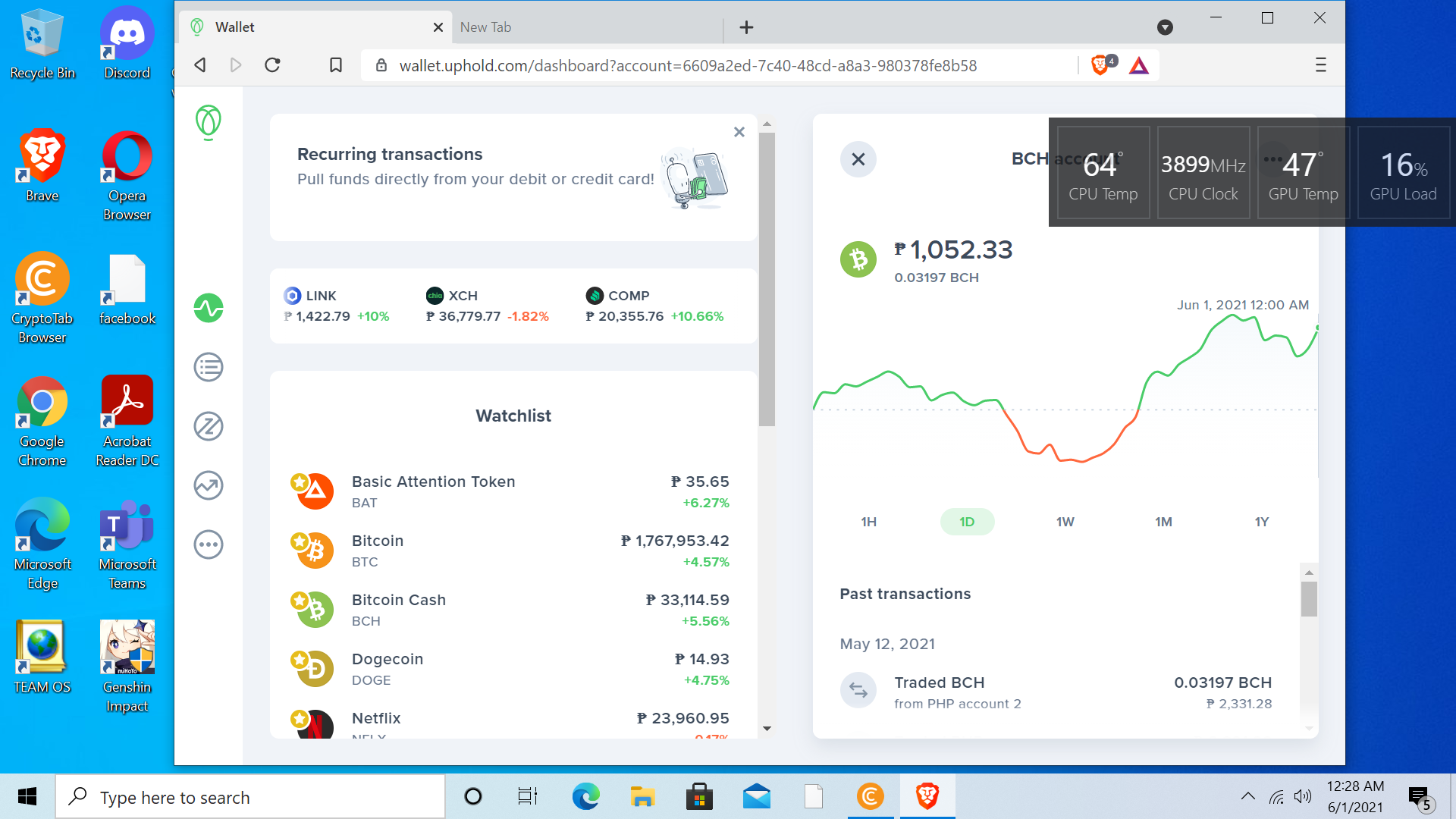Open the trending chart sidebar icon
This screenshot has height=819, width=1456.
[x=209, y=486]
